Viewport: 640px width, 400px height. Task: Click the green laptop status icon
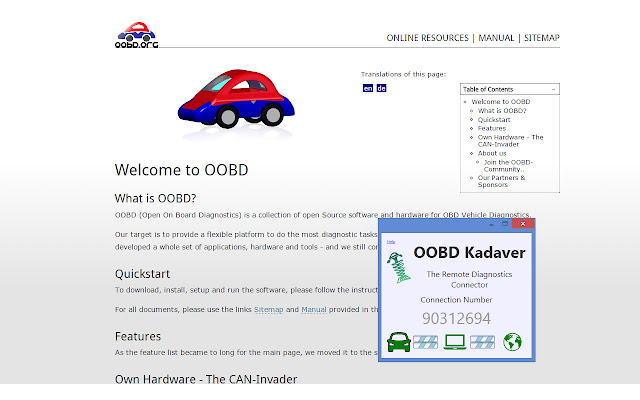pos(455,342)
